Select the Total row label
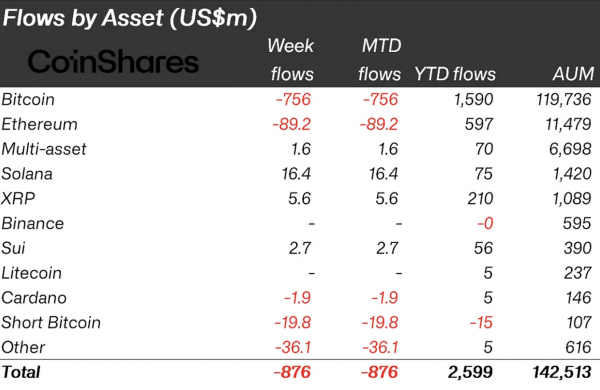Image resolution: width=600 pixels, height=390 pixels. point(21,372)
